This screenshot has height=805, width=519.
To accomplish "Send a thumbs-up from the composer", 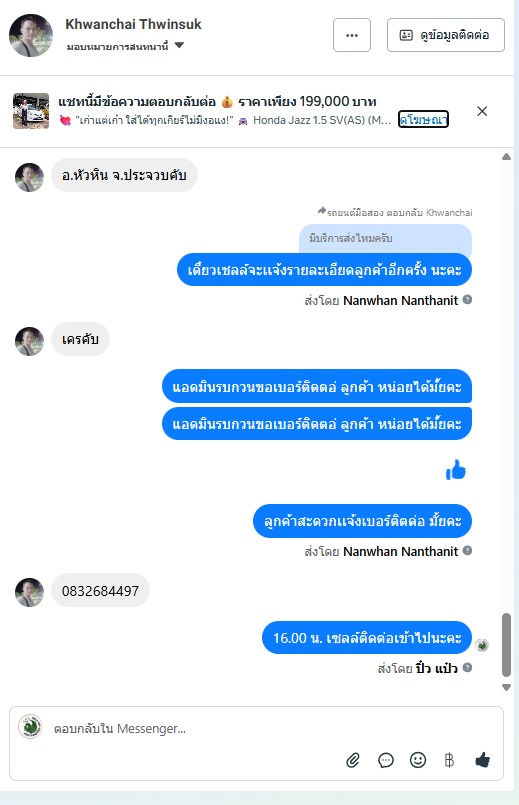I will (x=483, y=760).
